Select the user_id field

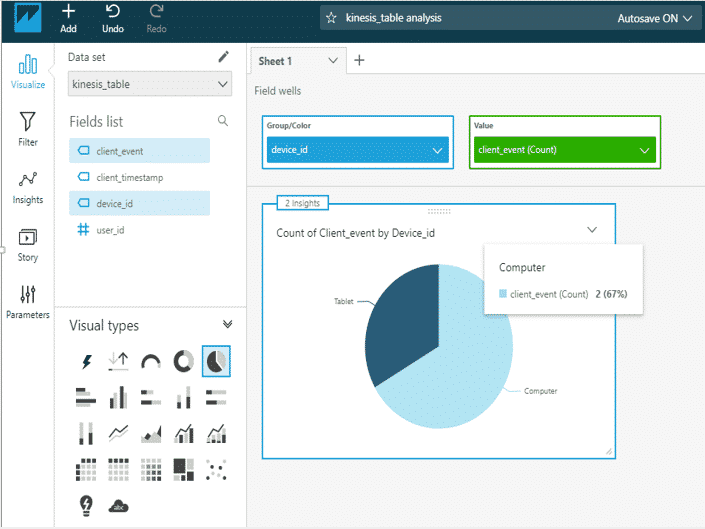click(139, 230)
